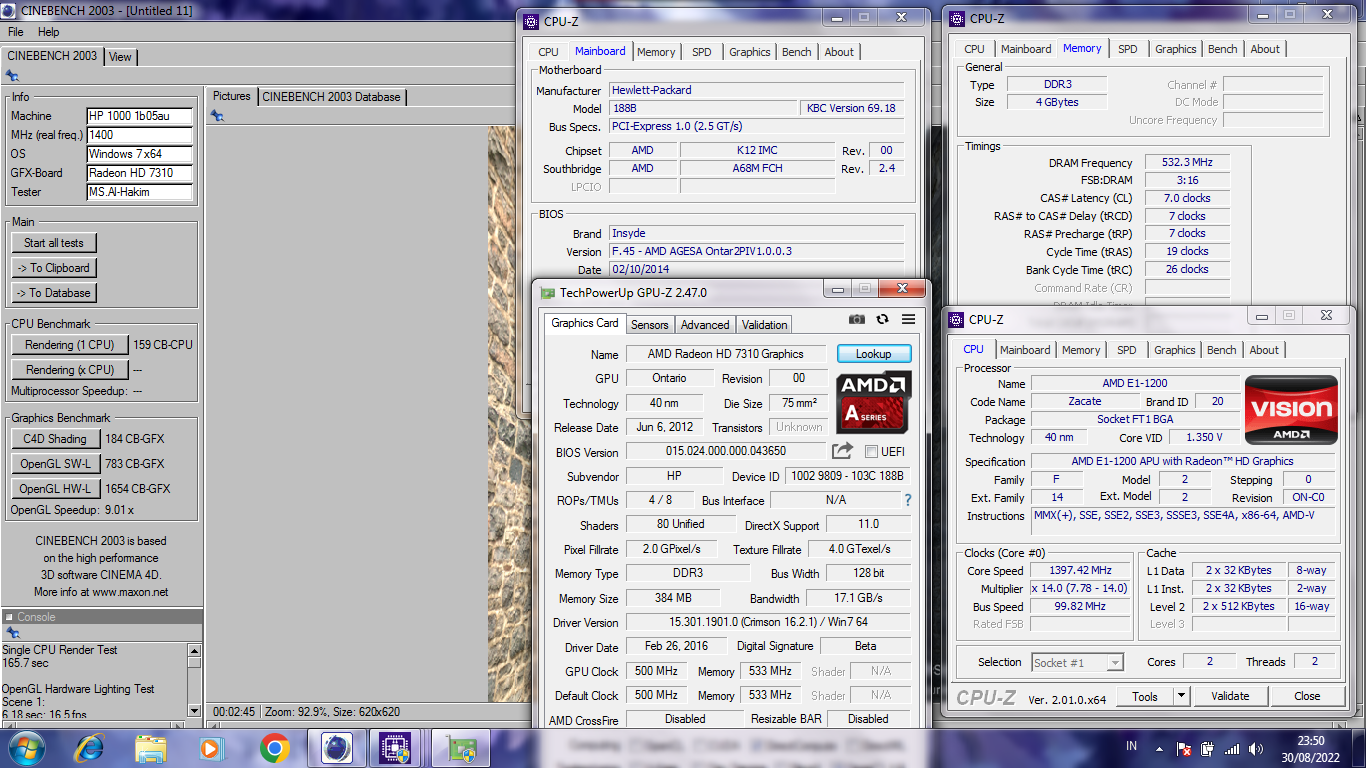Open the CINEBENCH 2003 Database tab
This screenshot has height=768, width=1366.
(331, 97)
